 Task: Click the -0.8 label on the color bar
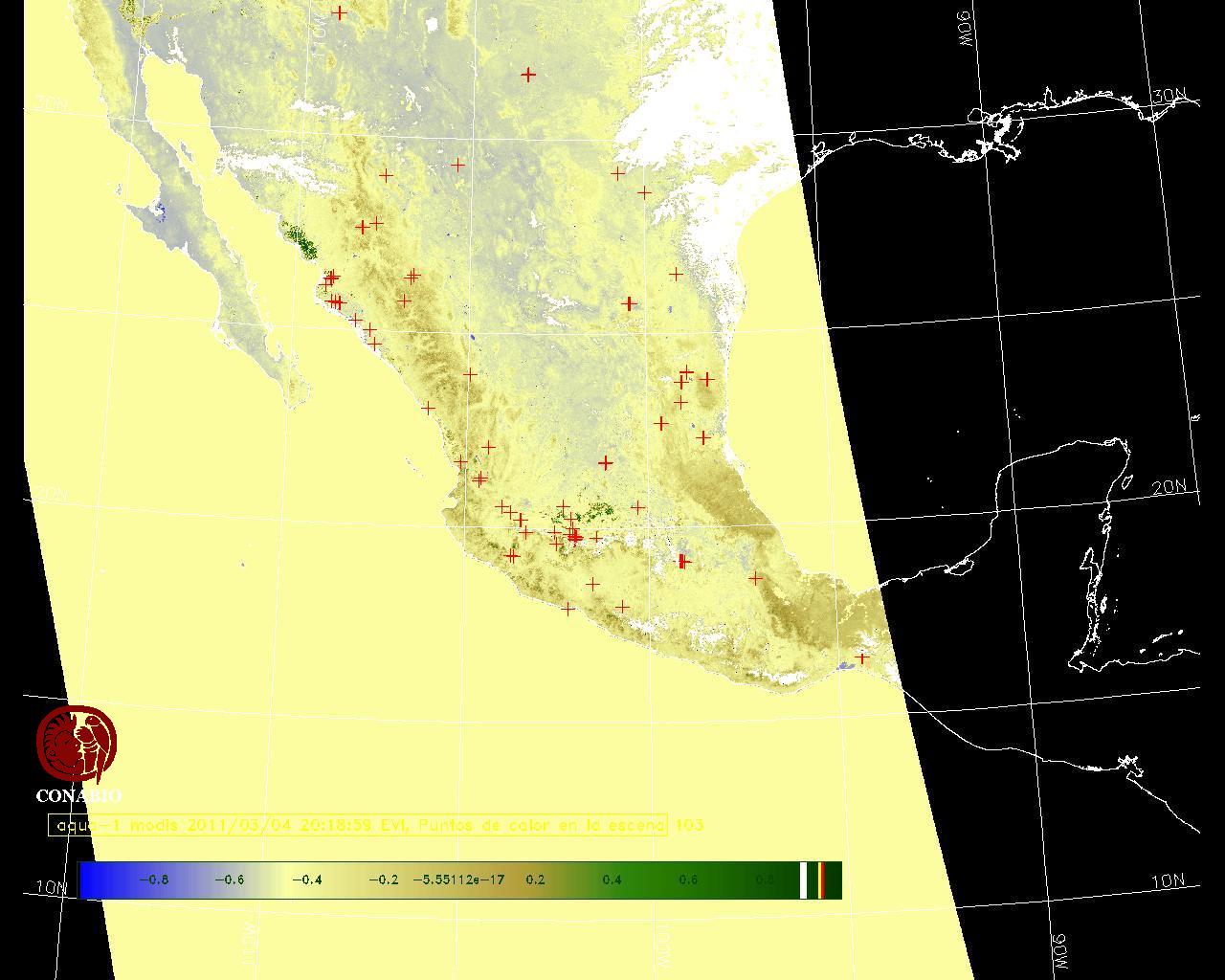tap(153, 880)
